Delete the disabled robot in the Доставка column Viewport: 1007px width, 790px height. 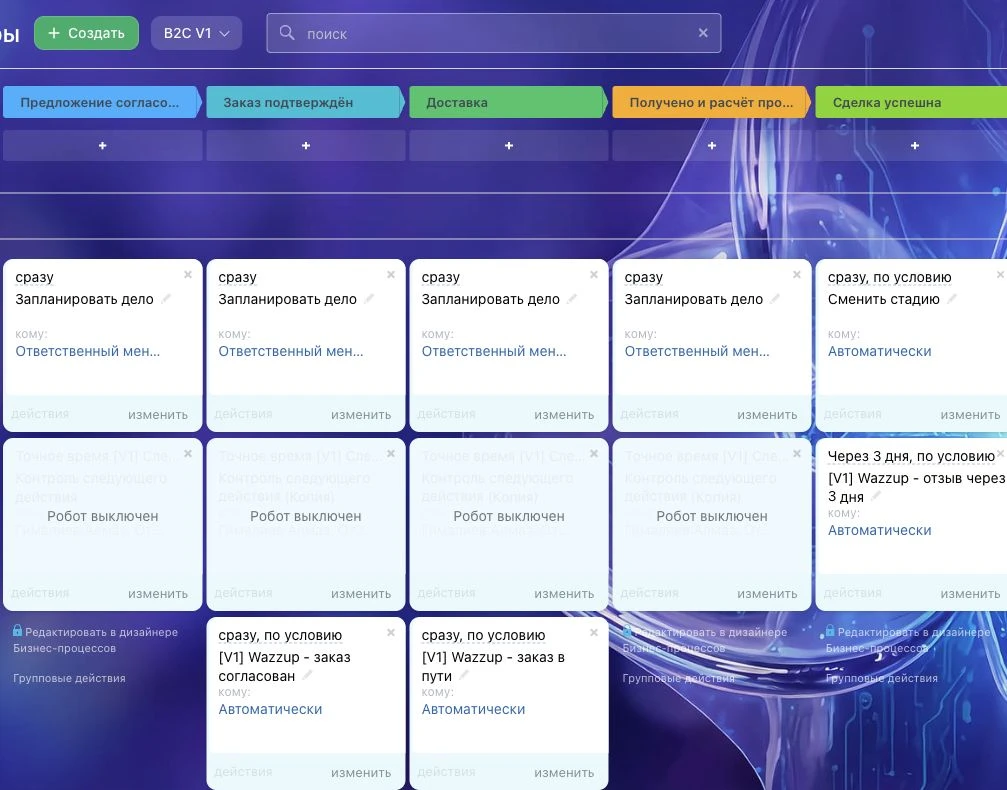(594, 454)
